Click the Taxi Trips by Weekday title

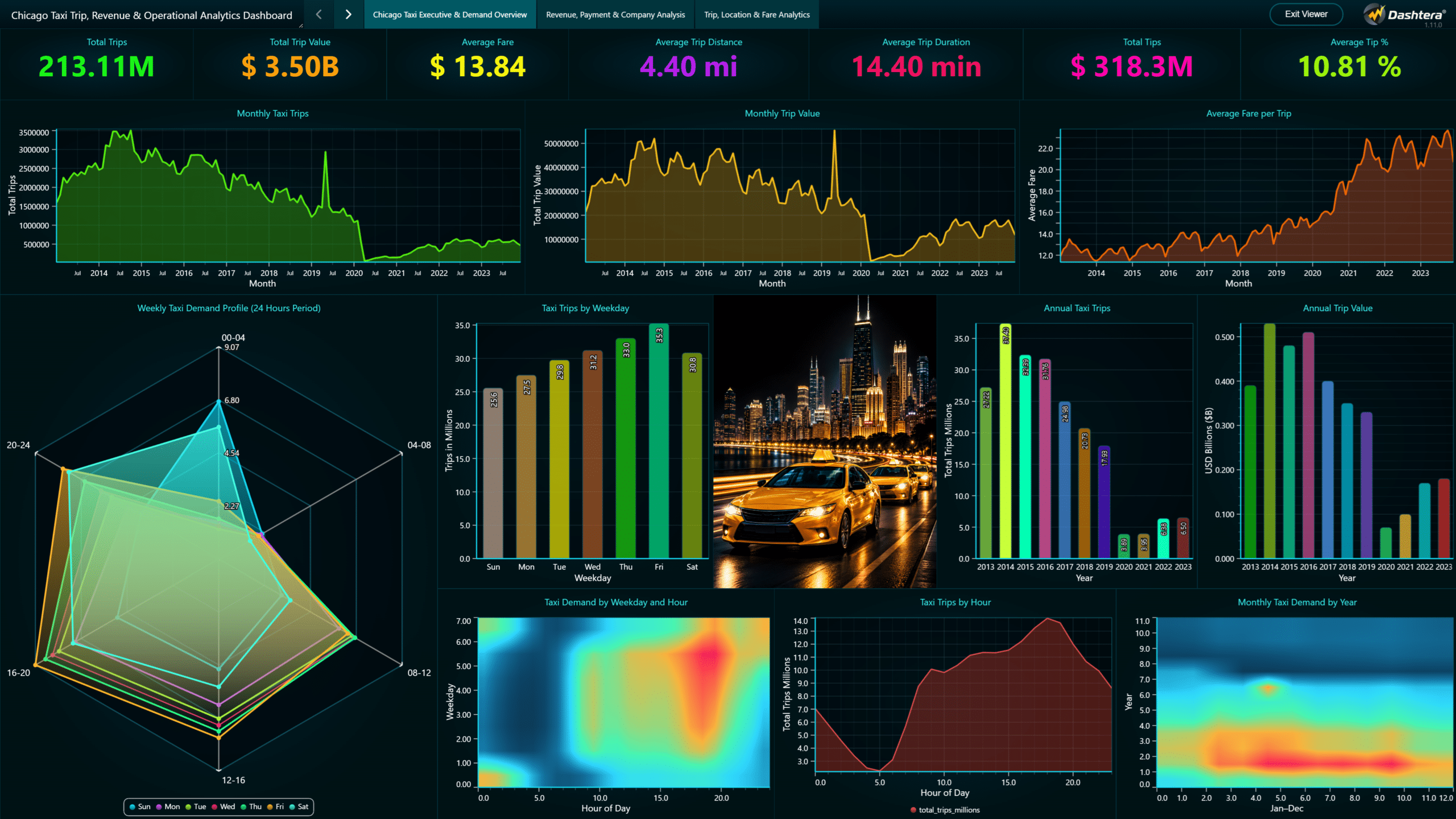tap(585, 308)
